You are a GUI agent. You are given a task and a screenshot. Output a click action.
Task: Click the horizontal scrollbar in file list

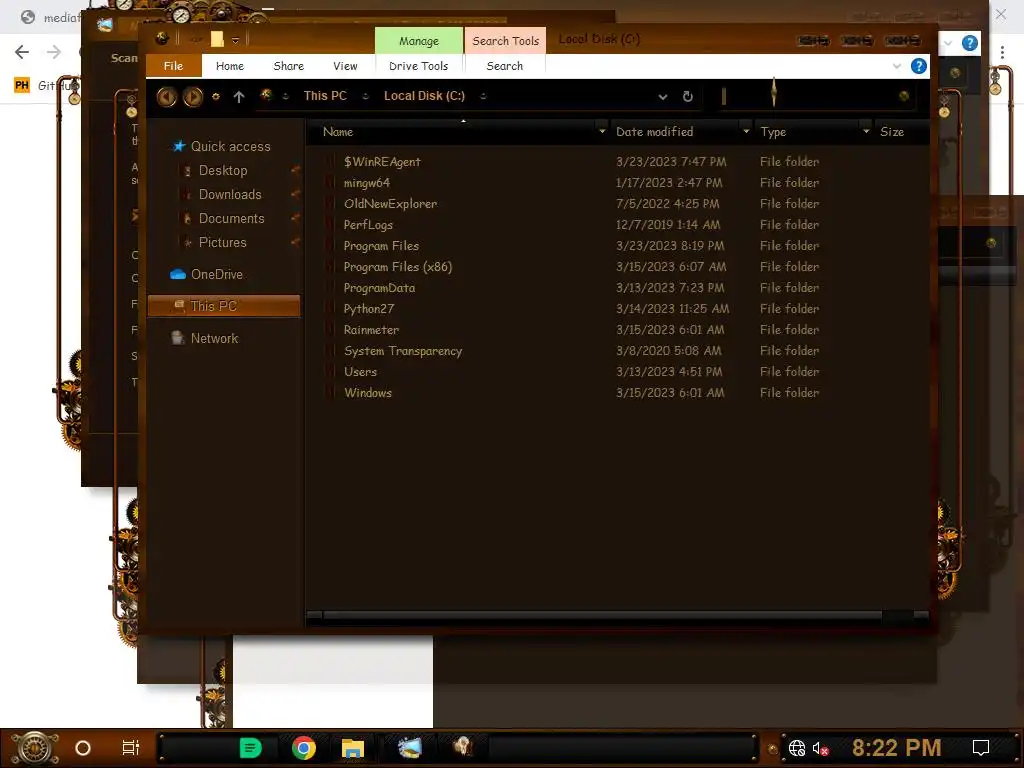[x=602, y=615]
